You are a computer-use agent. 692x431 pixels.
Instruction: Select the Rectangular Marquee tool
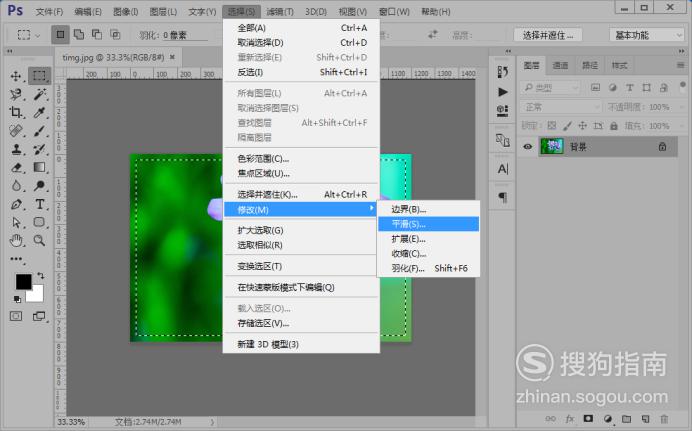click(39, 76)
